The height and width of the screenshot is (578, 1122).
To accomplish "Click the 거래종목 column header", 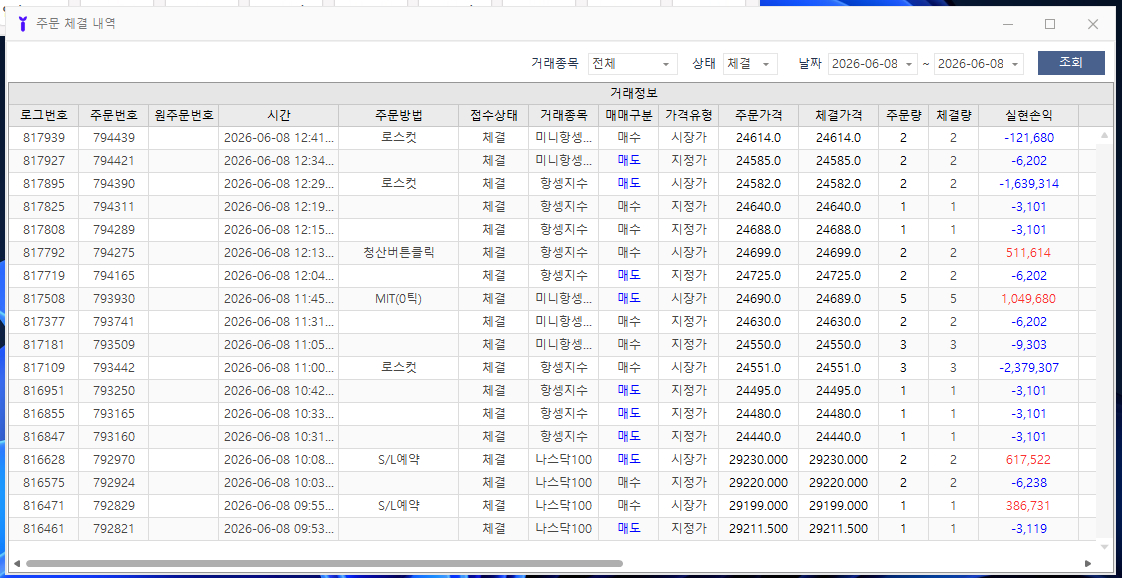I will [x=564, y=114].
